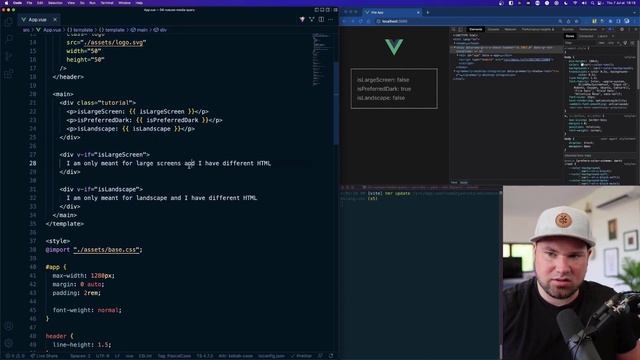Screen dimensions: 640x360
Task: Click the compare changes icon in editor toolbar
Action: pyautogui.click(x=312, y=19)
